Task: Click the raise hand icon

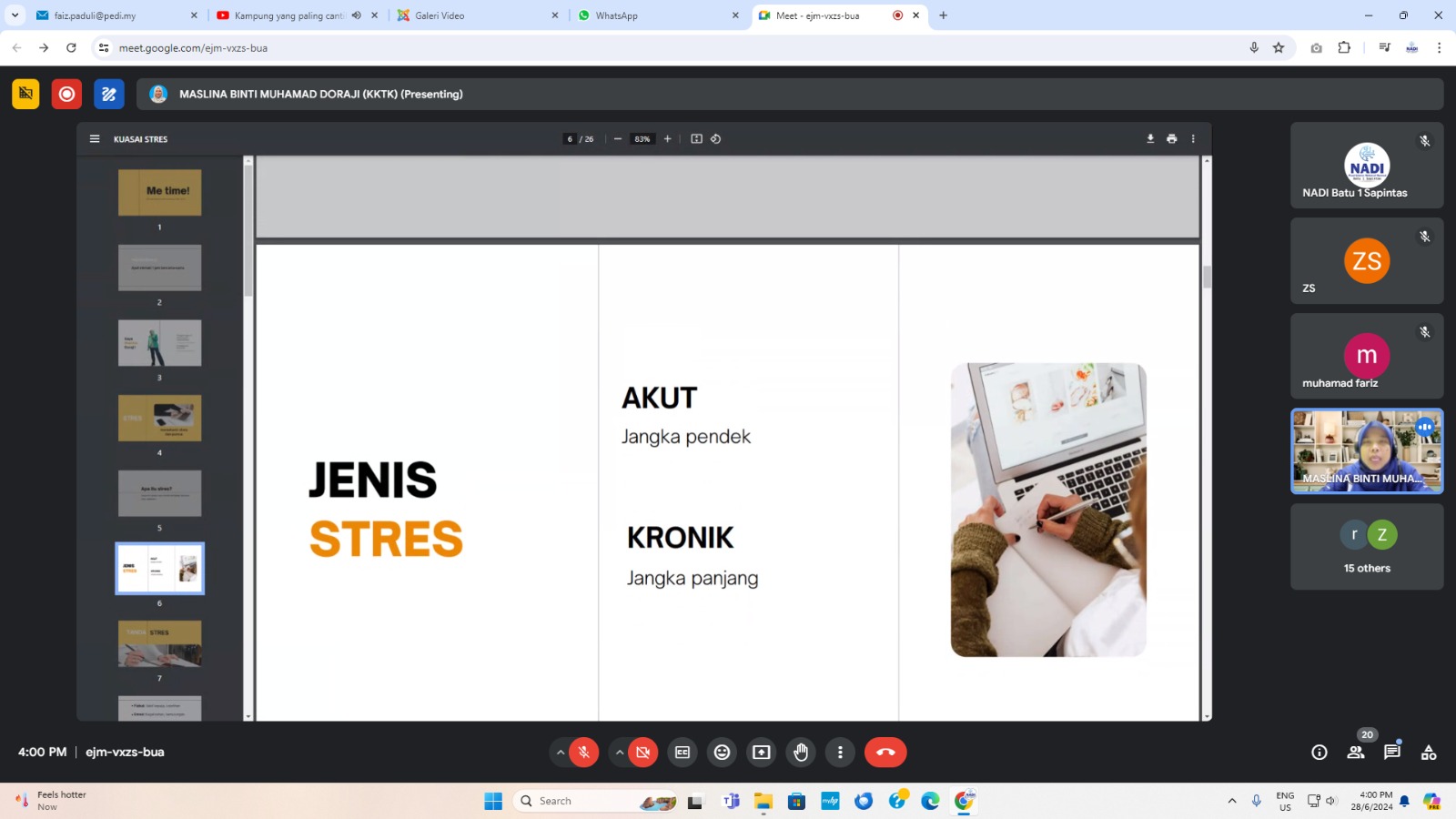Action: click(801, 752)
